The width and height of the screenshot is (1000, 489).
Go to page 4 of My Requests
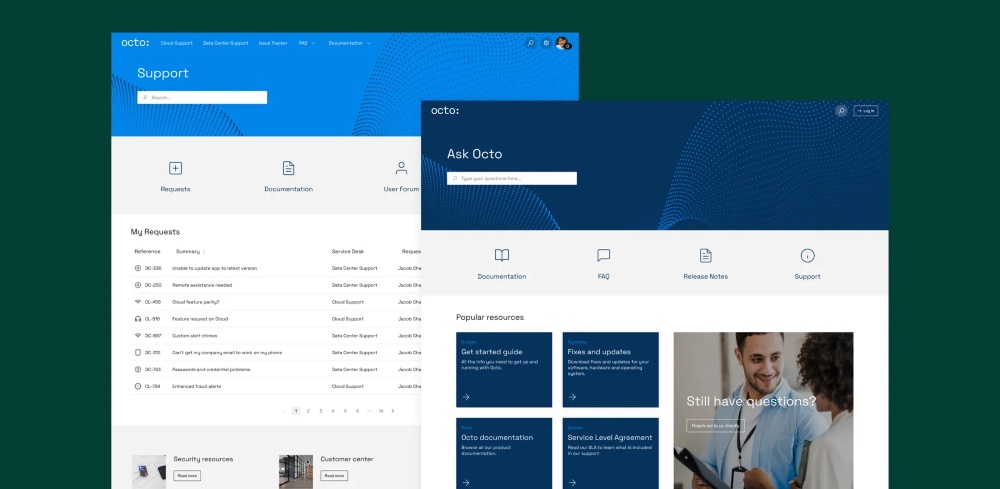pos(333,411)
